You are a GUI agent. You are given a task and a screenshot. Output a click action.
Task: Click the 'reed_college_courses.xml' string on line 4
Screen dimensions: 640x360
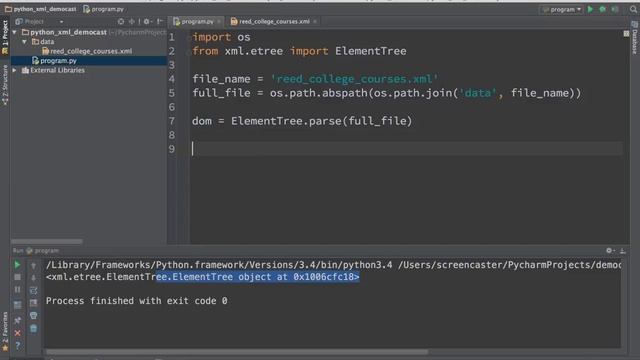tap(354, 79)
